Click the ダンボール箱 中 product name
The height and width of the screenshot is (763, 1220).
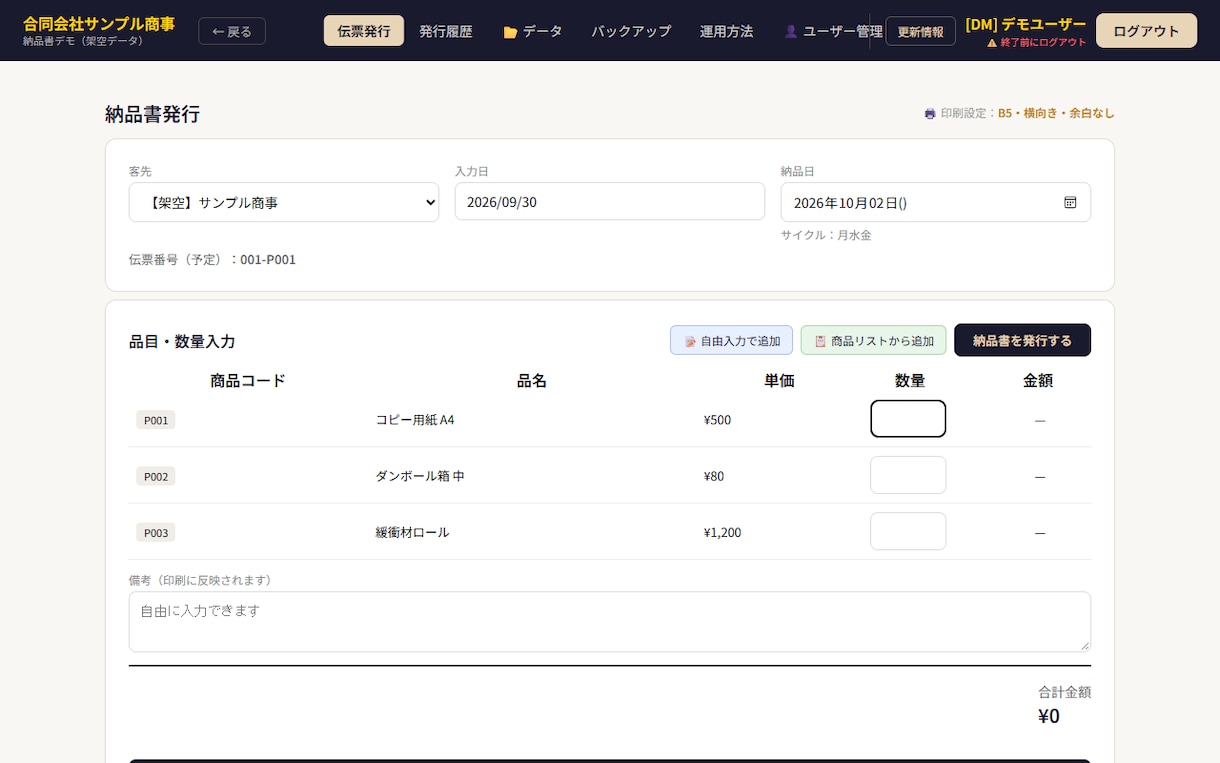pyautogui.click(x=420, y=476)
